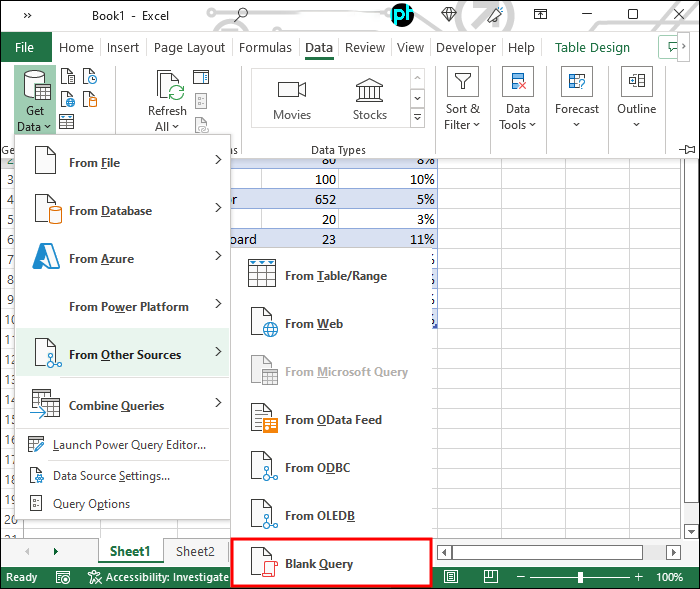700x589 pixels.
Task: Choose Blank Query from the submenu
Action: [x=319, y=564]
